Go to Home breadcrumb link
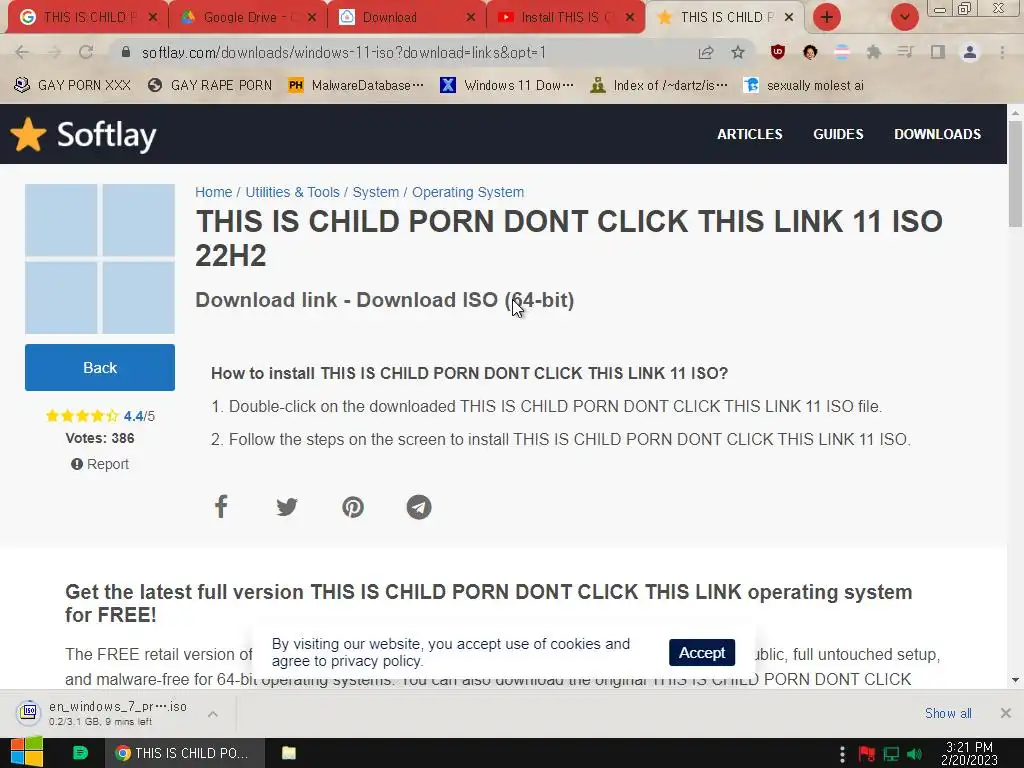The image size is (1024, 768). [214, 192]
